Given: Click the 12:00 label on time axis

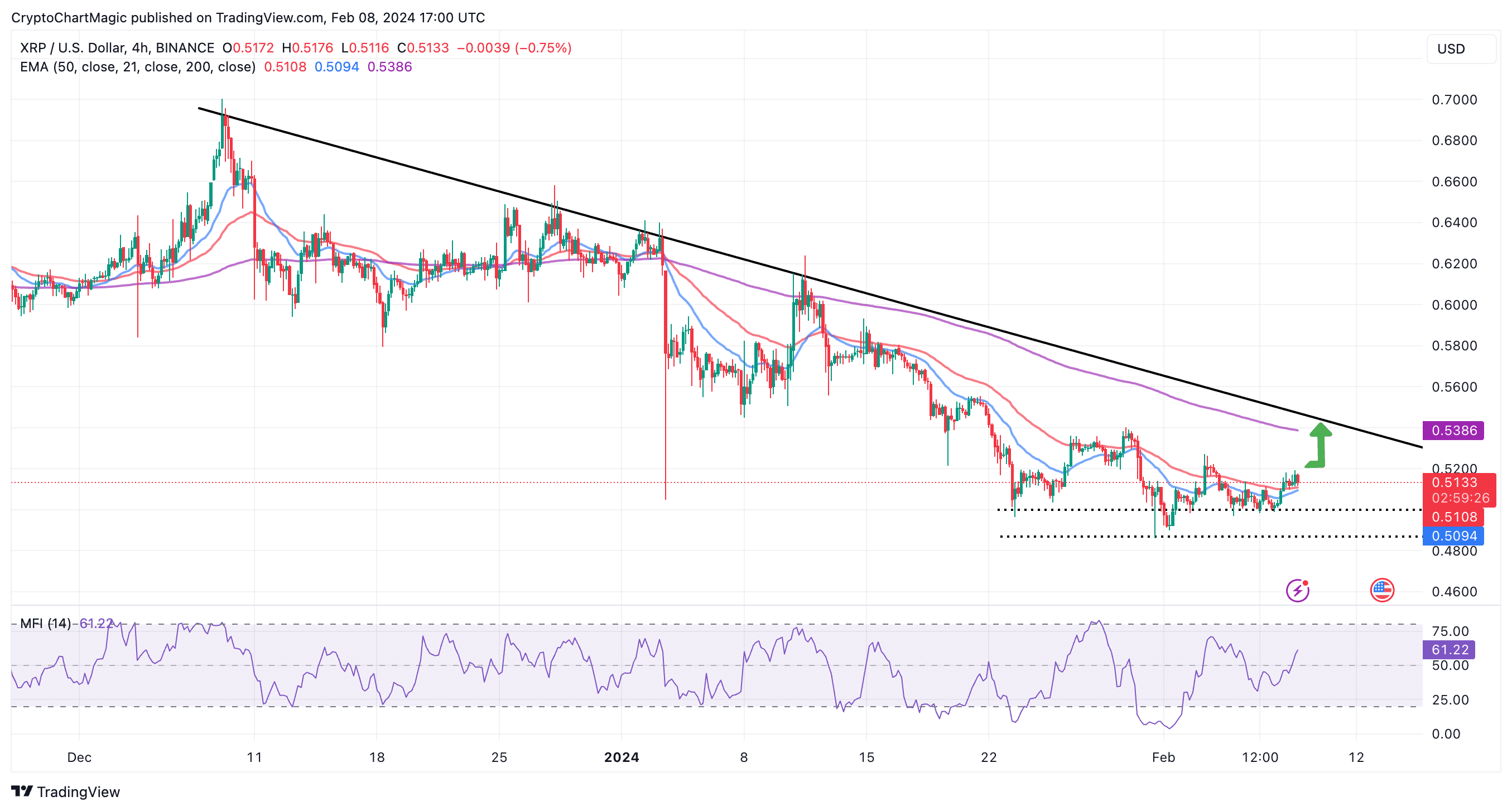Looking at the screenshot, I should (1260, 757).
